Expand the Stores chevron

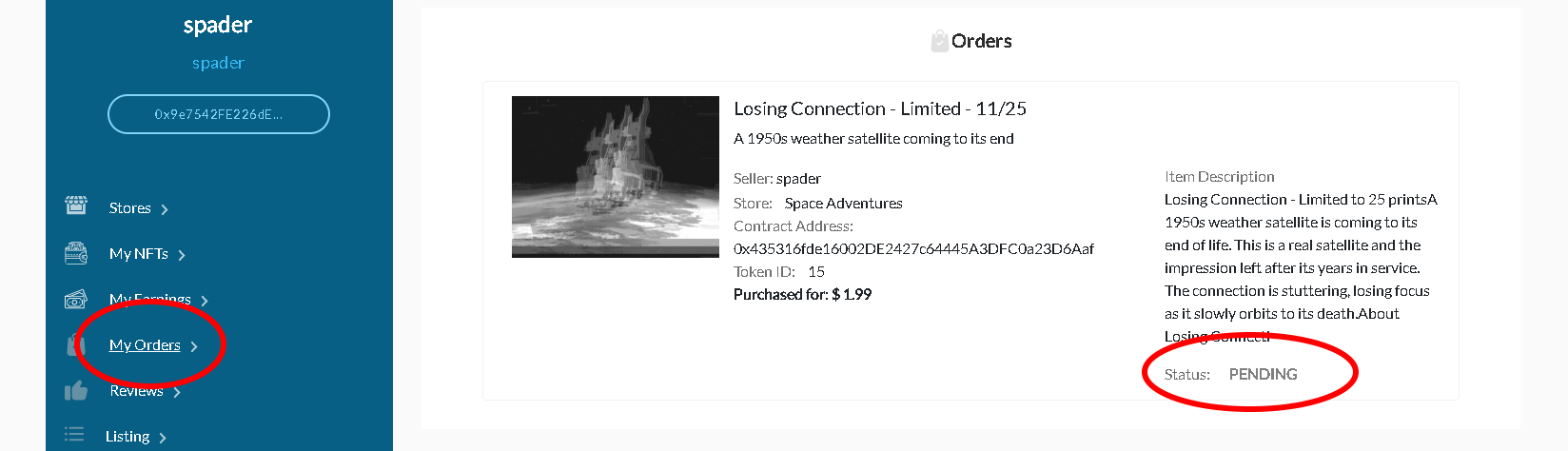165,209
